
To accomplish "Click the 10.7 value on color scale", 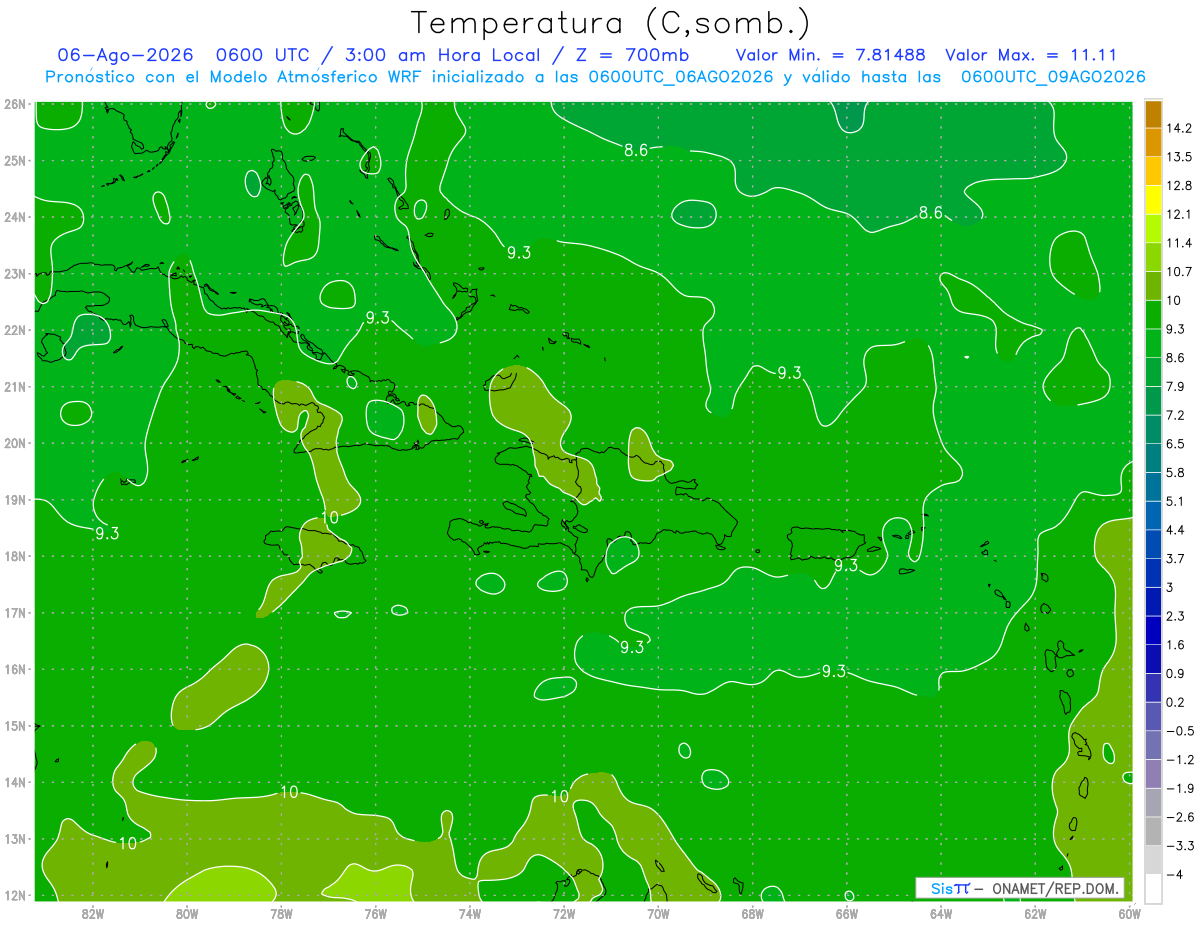I will pos(1180,272).
